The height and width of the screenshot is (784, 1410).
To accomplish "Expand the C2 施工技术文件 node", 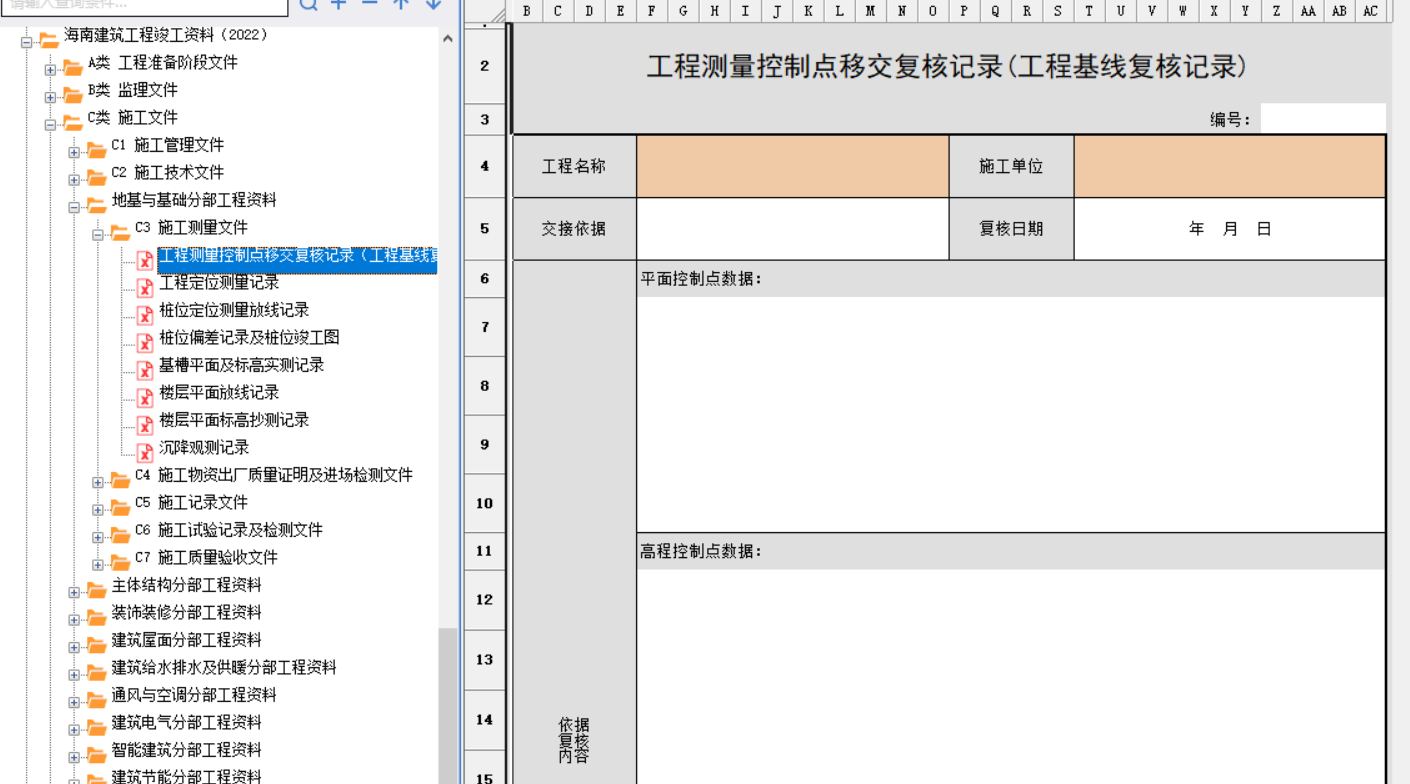I will pos(74,180).
